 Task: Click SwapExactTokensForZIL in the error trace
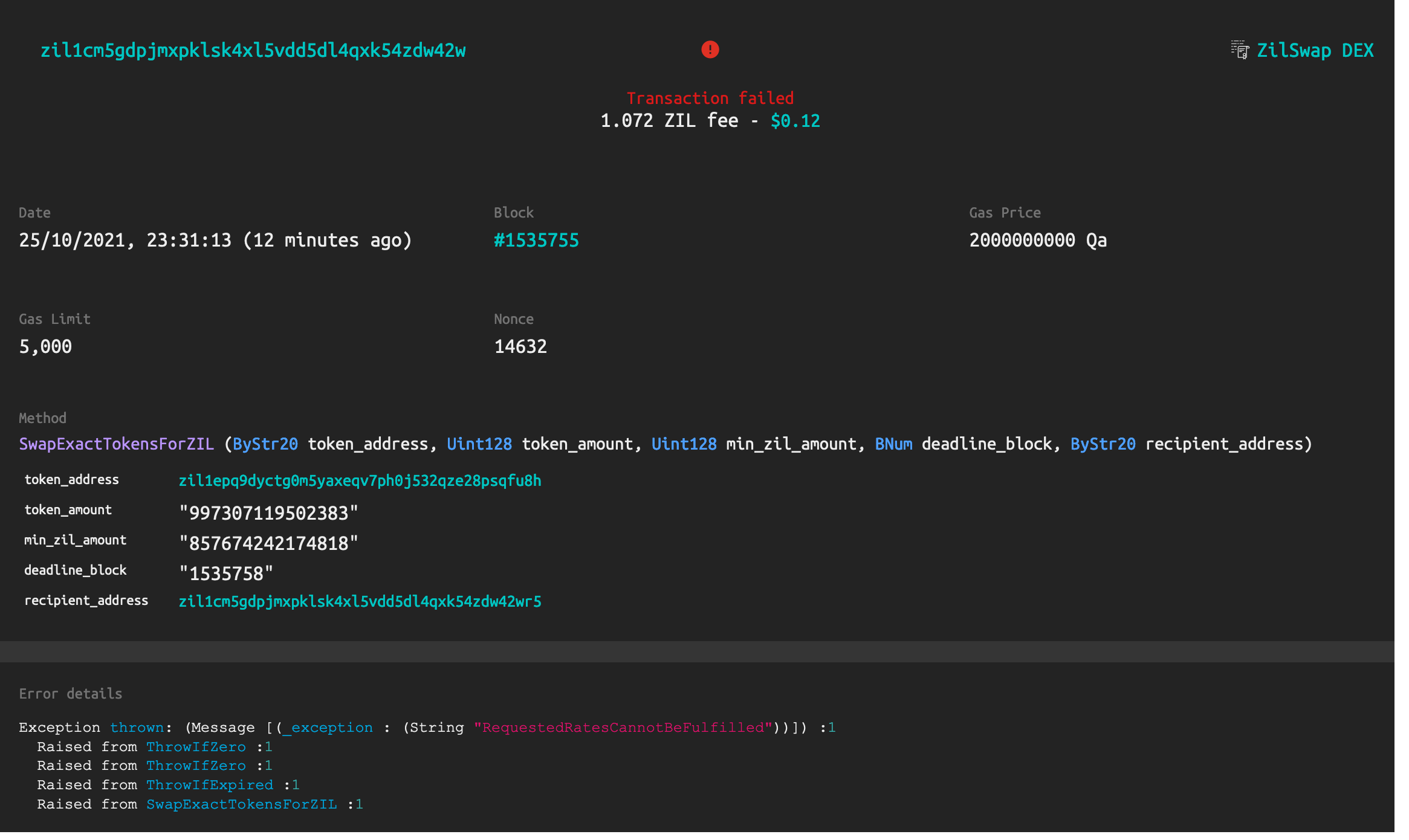click(x=241, y=804)
